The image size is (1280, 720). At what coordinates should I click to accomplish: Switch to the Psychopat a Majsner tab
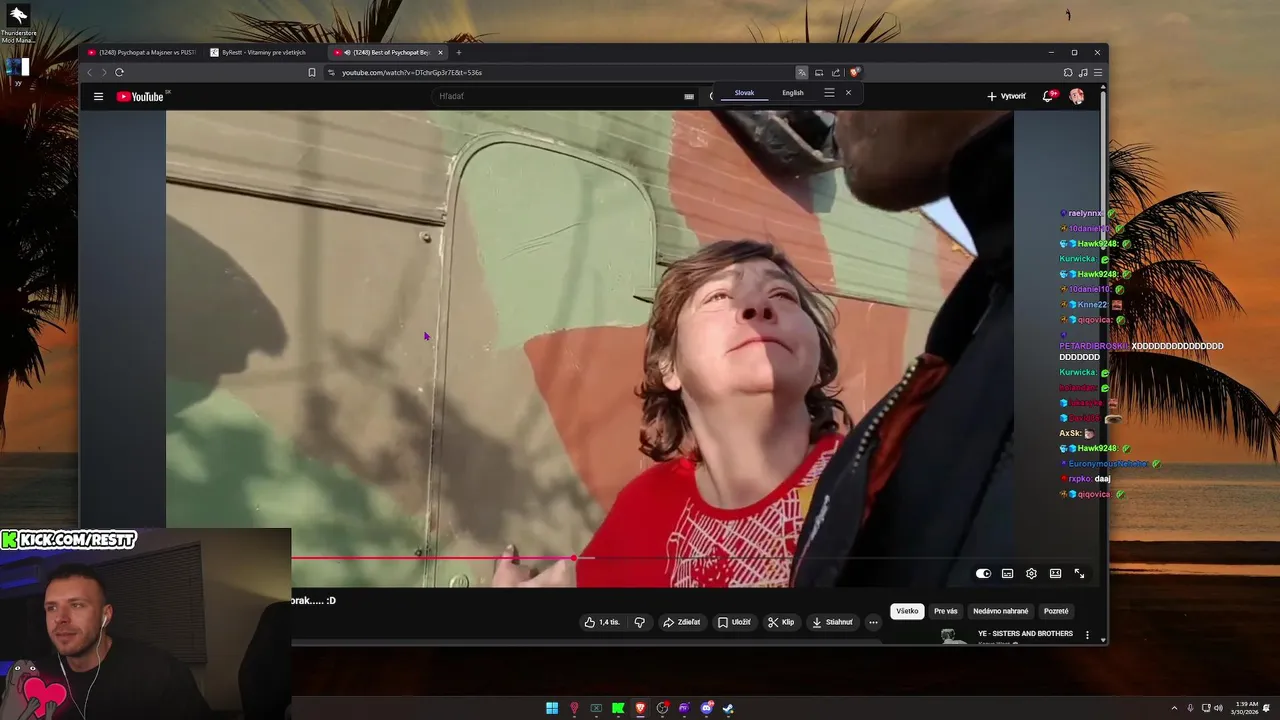[x=142, y=52]
